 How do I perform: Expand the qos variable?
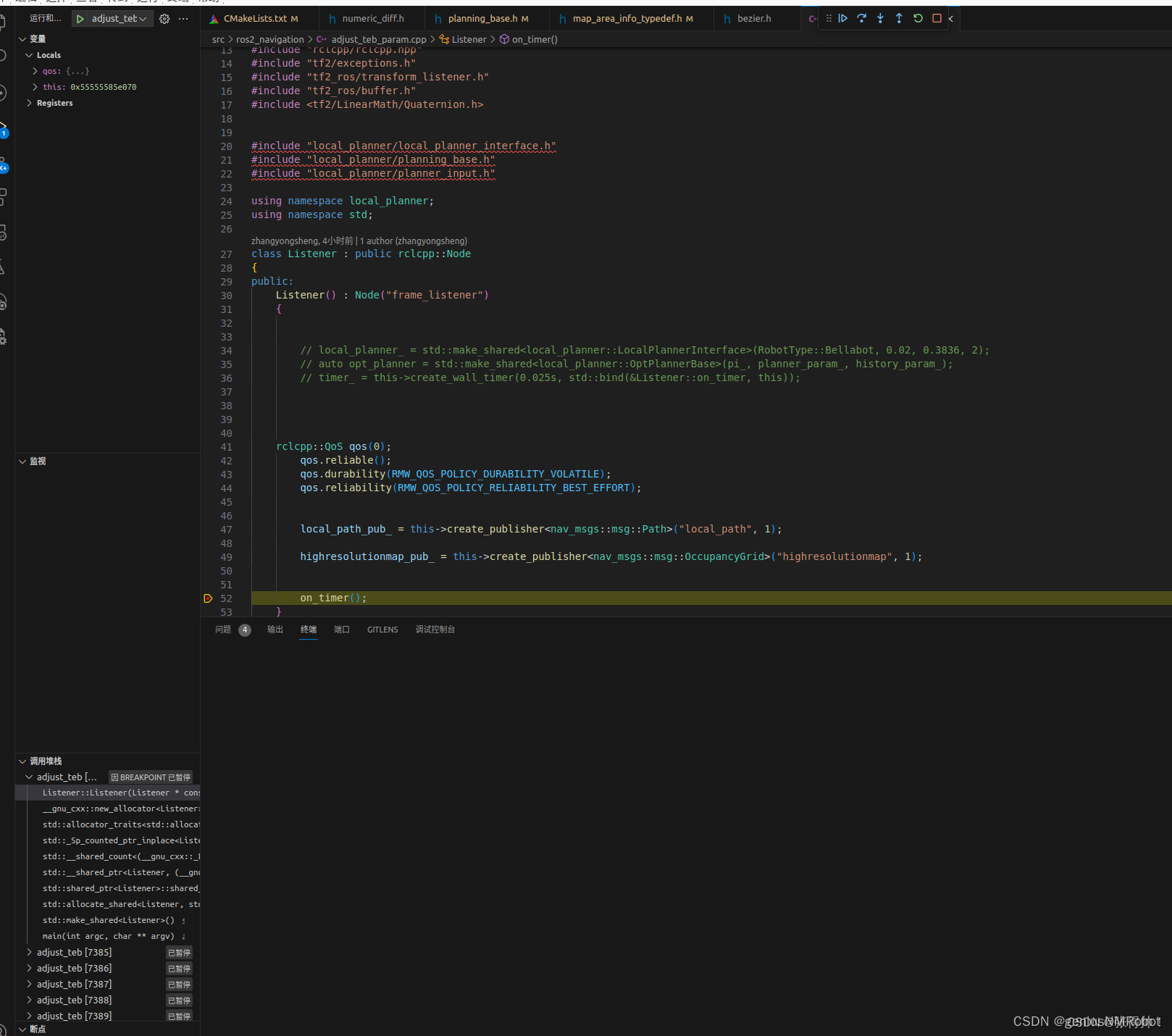coord(35,71)
